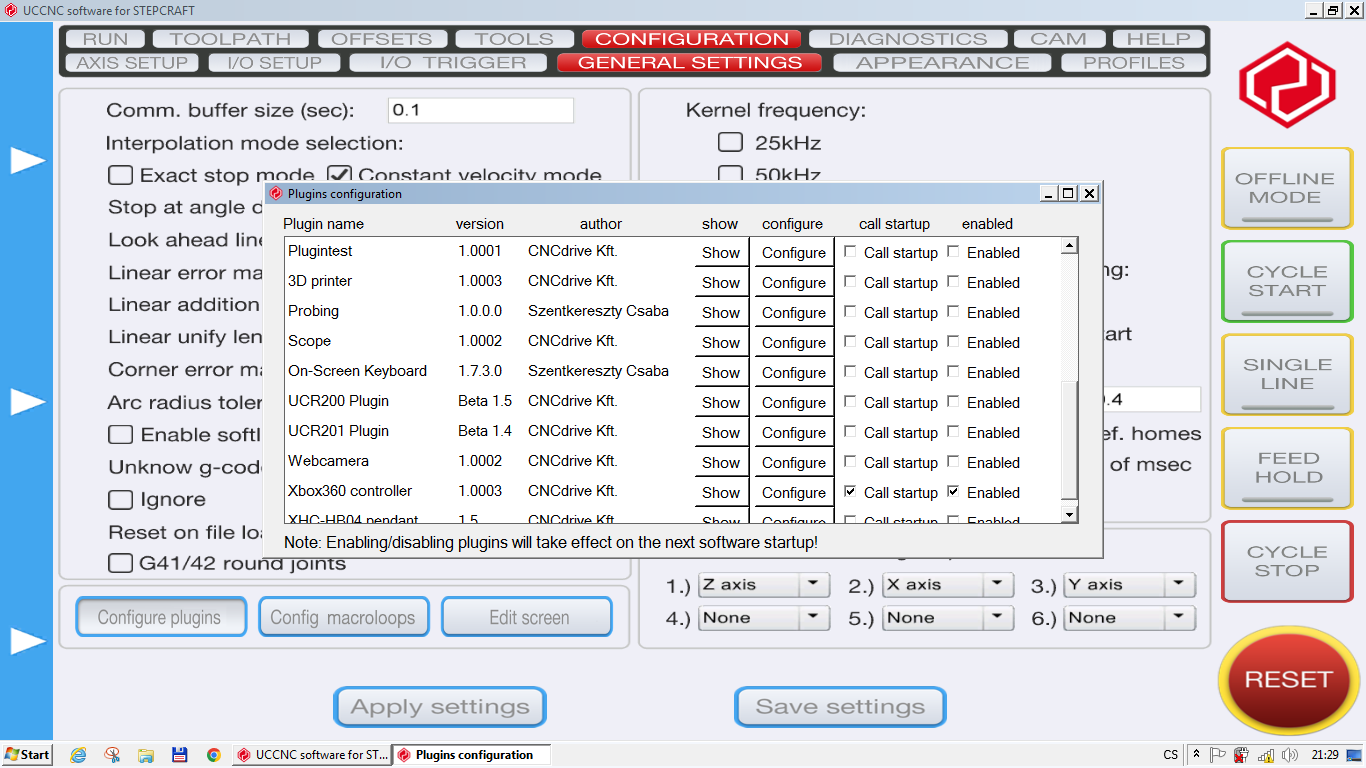This screenshot has width=1366, height=768.
Task: Click the top white arrow on left sidebar
Action: tap(28, 160)
